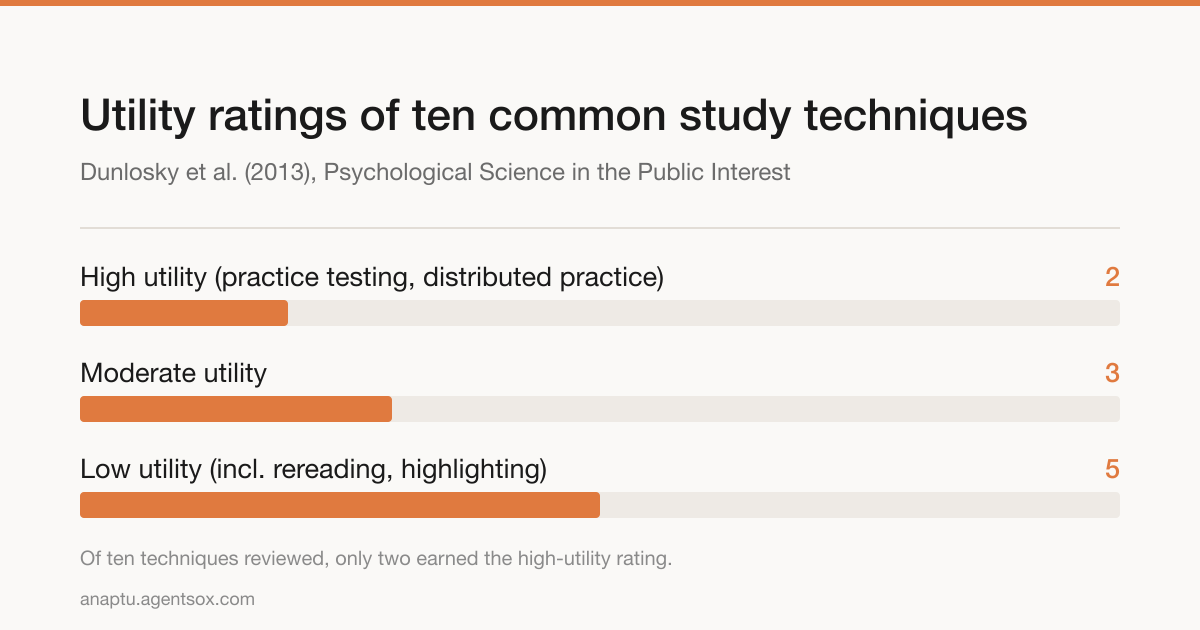
Task: Click the value 2 for High utility
Action: pos(1112,277)
